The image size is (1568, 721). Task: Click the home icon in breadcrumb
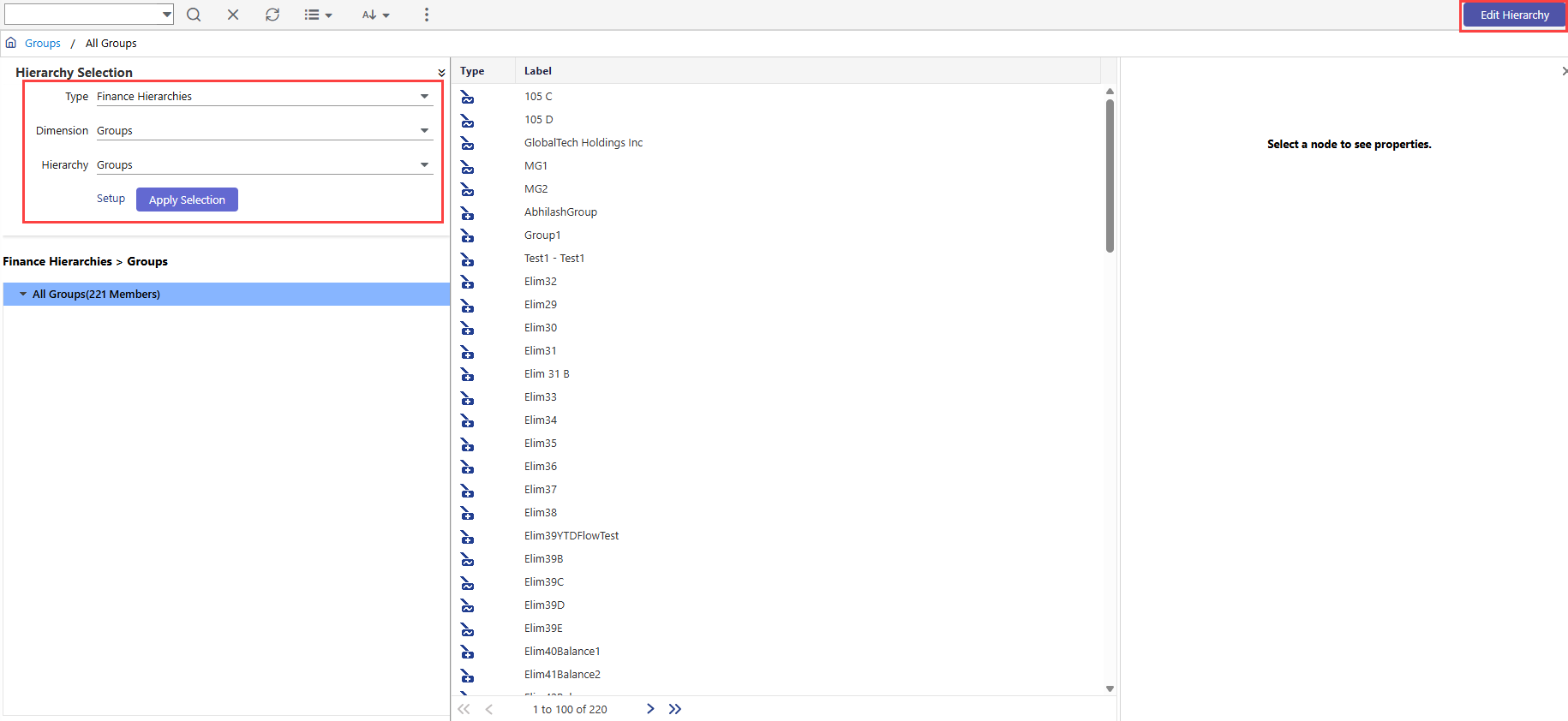11,43
